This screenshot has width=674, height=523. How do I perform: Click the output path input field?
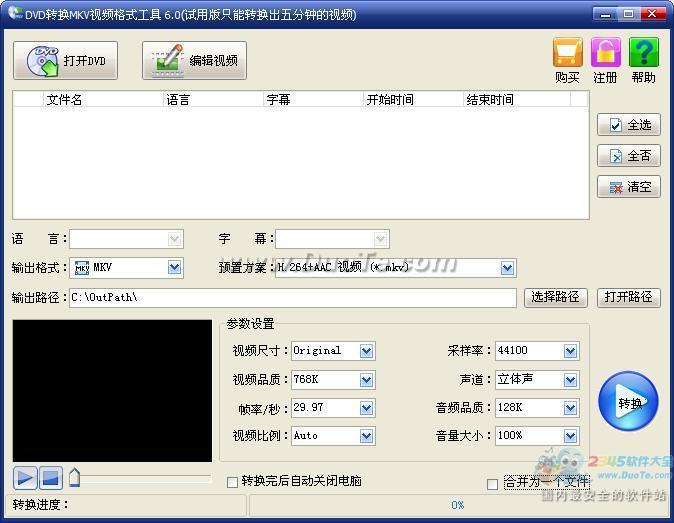click(294, 298)
